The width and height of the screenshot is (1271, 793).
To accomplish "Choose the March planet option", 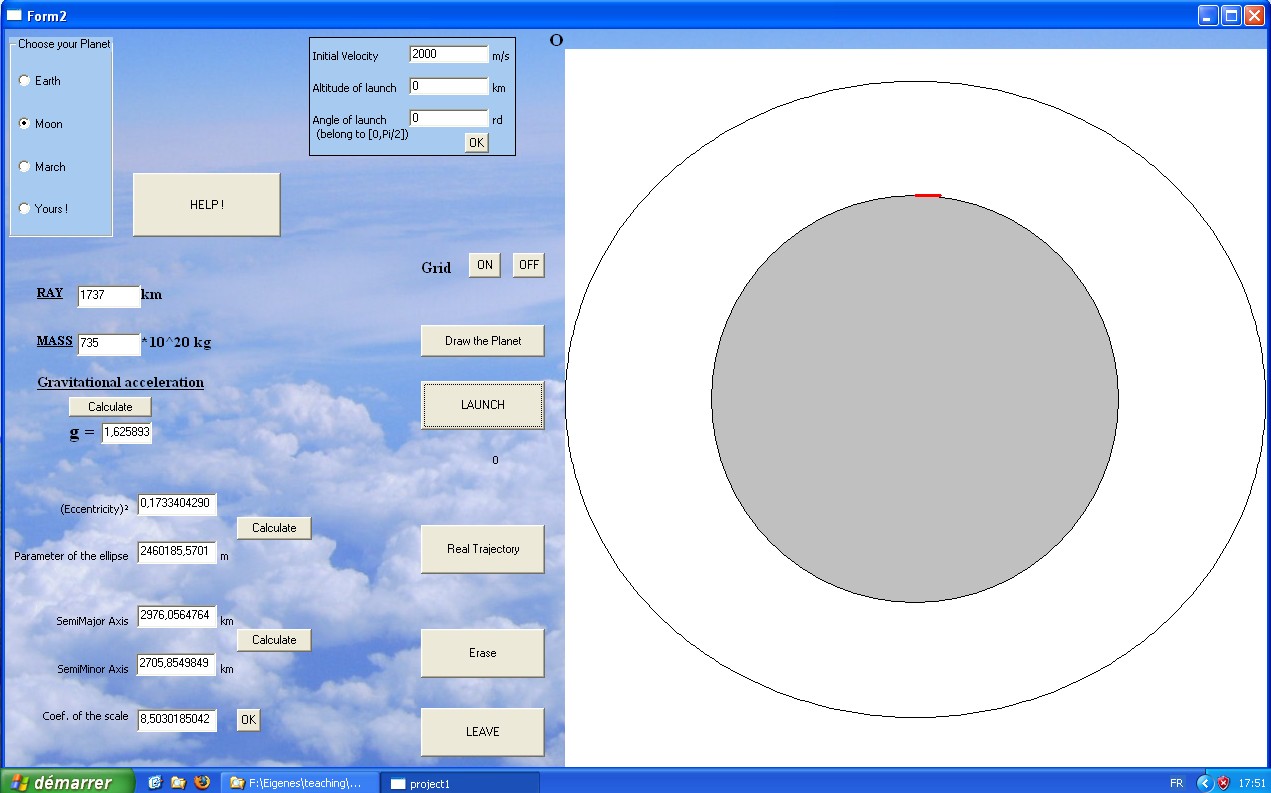I will (x=25, y=167).
